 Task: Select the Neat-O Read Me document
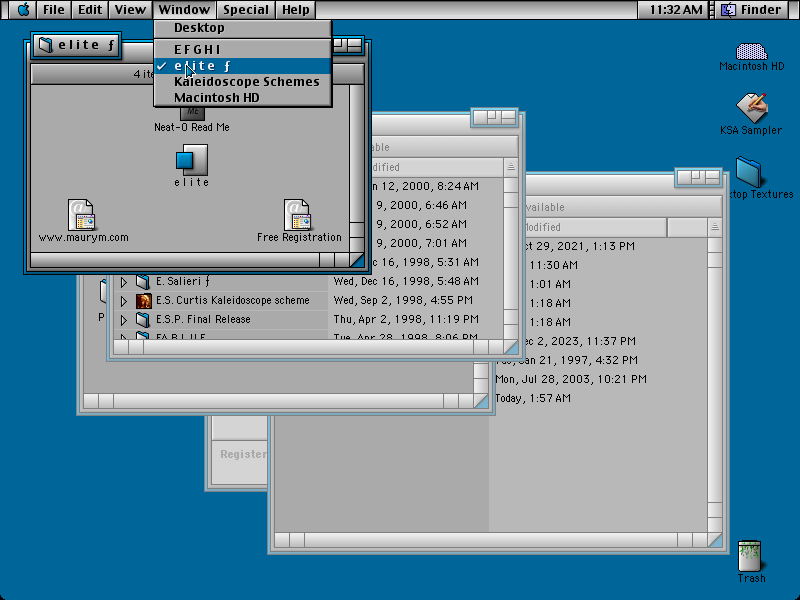[x=192, y=113]
